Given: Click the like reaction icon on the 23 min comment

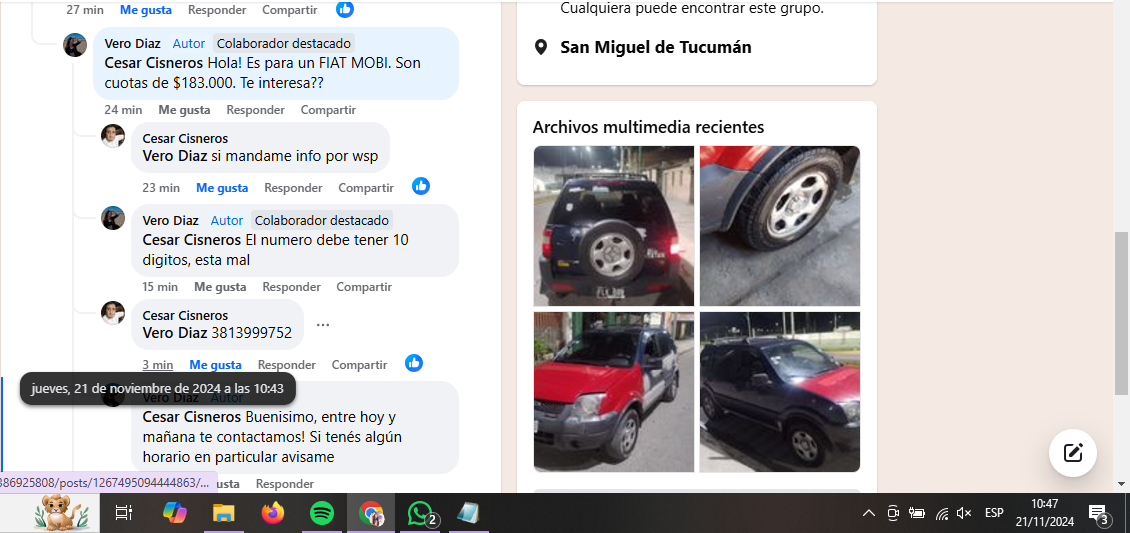Looking at the screenshot, I should click(421, 186).
